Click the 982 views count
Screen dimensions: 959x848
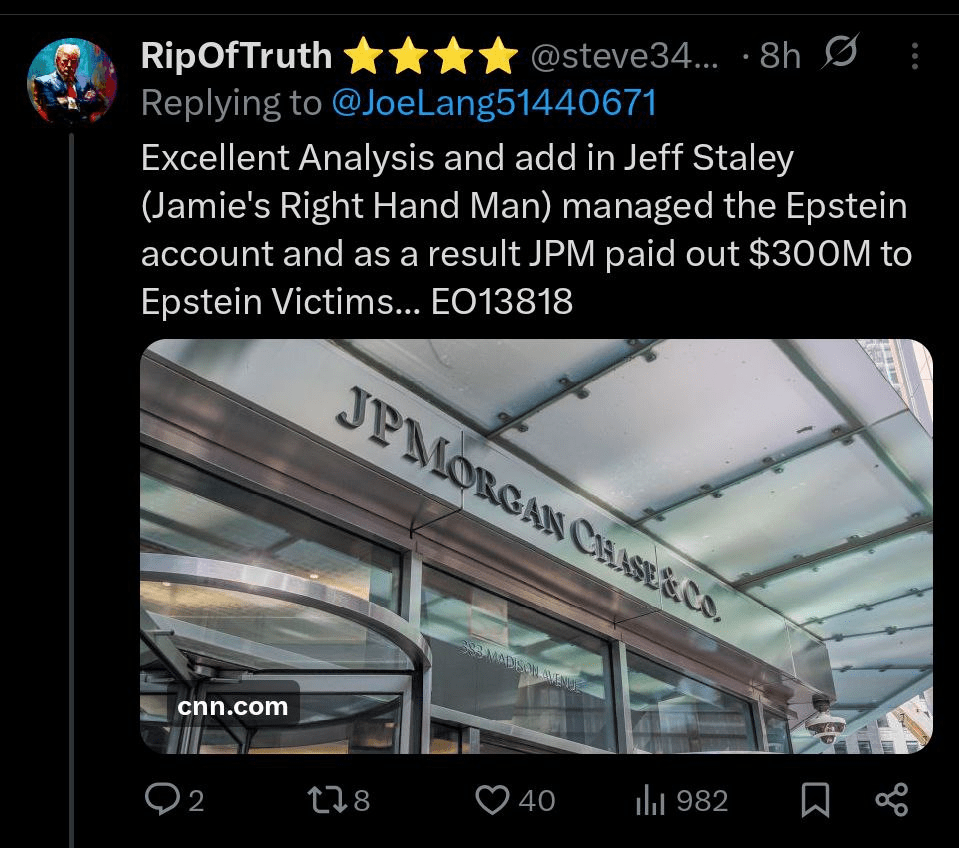coord(702,801)
